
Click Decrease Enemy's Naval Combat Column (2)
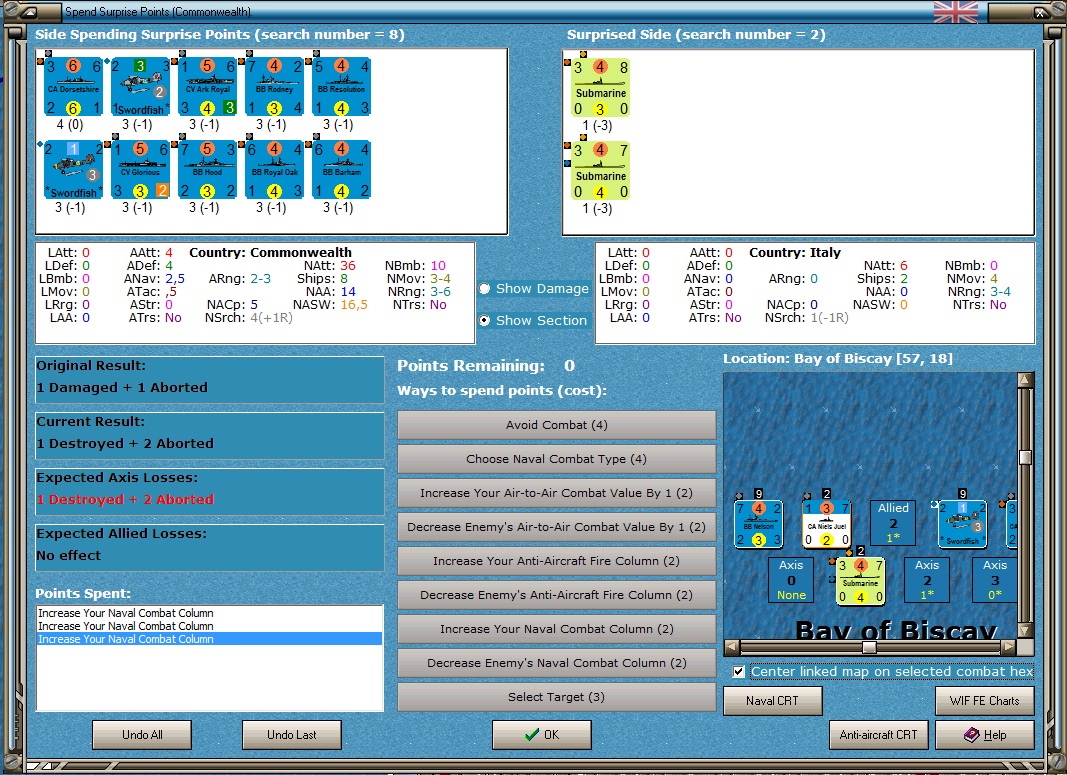point(557,663)
